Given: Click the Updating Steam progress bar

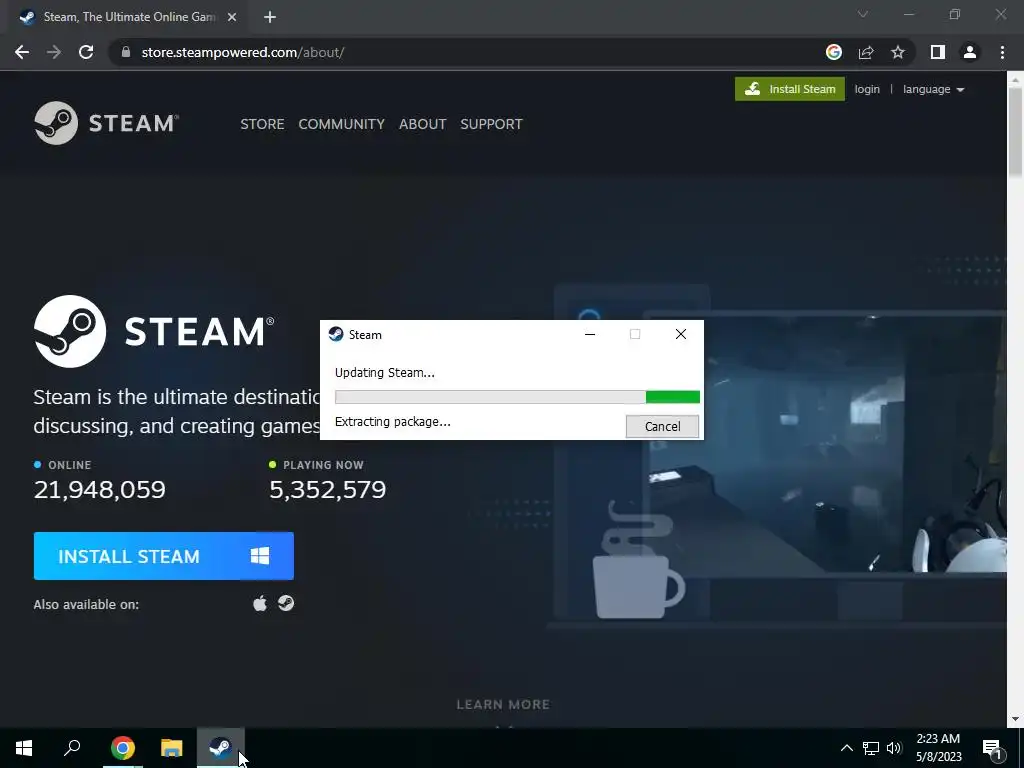Looking at the screenshot, I should (517, 397).
